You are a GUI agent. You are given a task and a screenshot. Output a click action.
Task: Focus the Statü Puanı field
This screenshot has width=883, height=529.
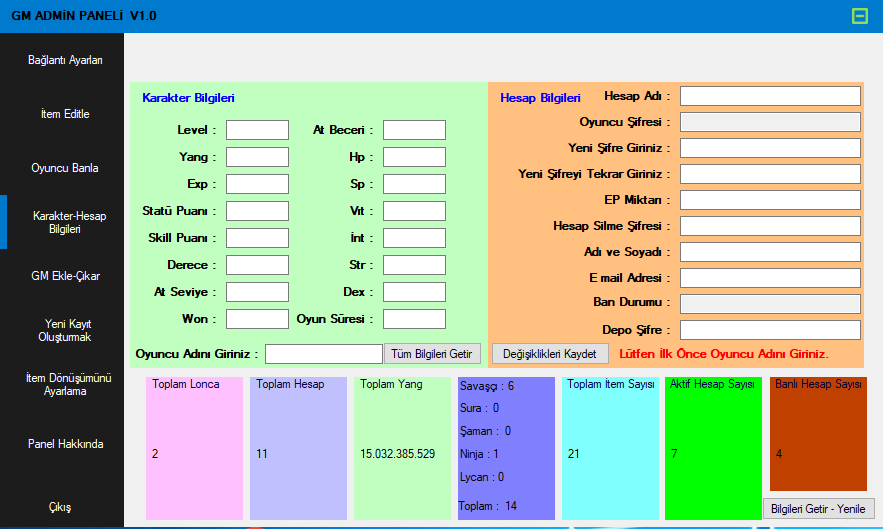(257, 211)
